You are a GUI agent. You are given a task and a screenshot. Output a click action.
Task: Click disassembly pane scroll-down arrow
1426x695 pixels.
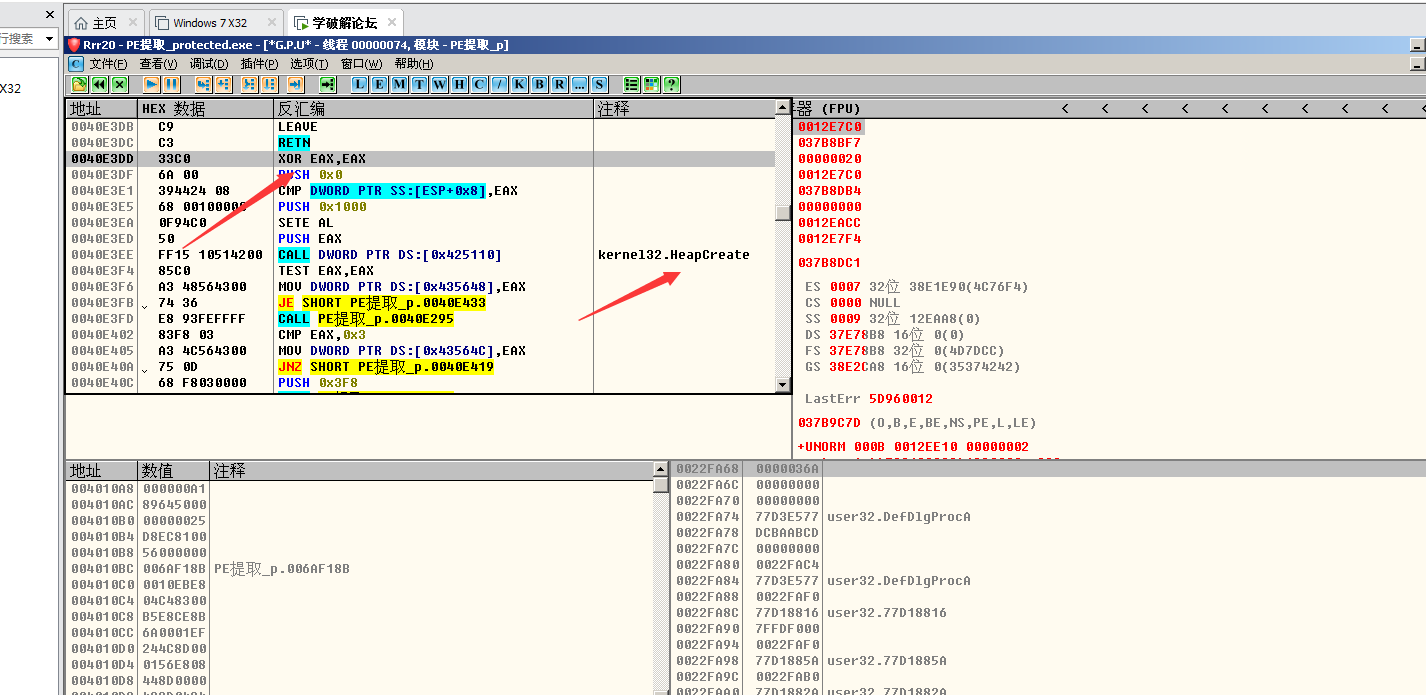tap(783, 385)
